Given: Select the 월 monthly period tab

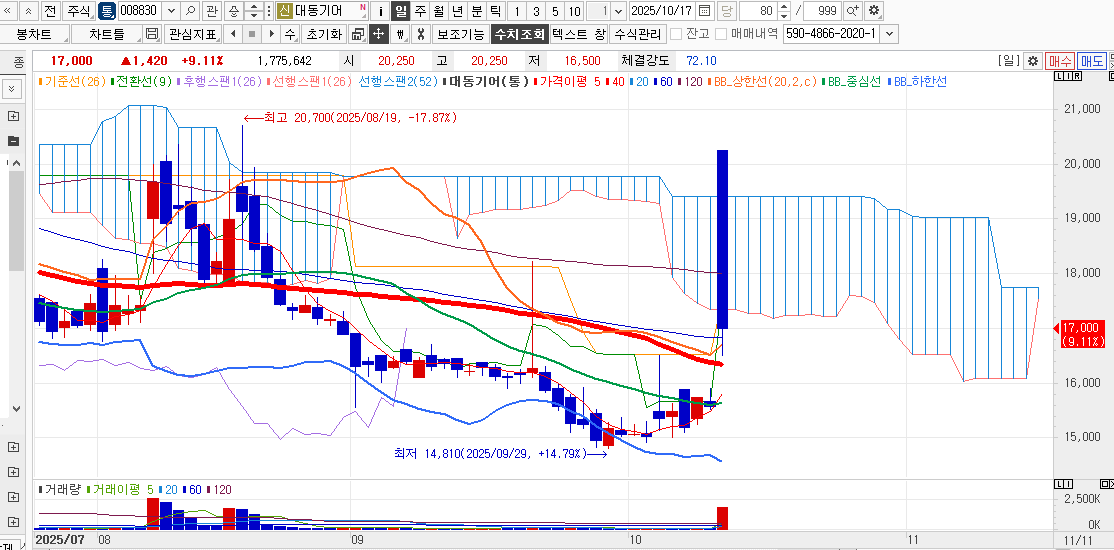Looking at the screenshot, I should (438, 11).
